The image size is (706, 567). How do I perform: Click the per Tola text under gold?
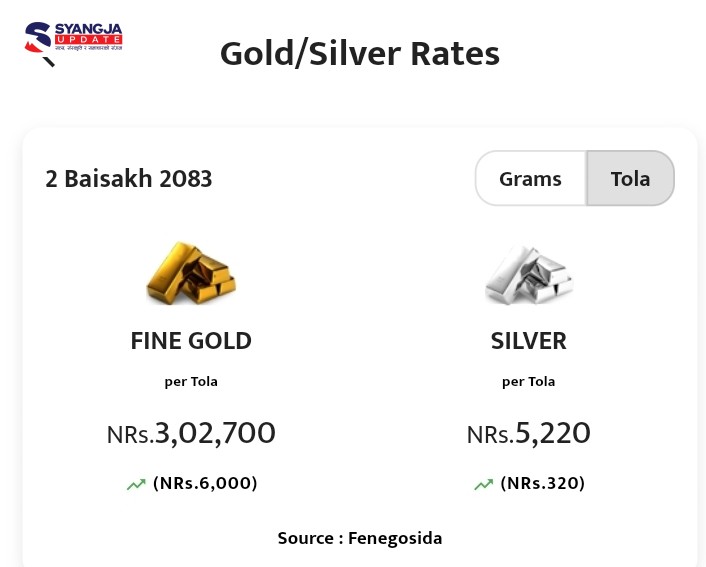click(x=191, y=381)
